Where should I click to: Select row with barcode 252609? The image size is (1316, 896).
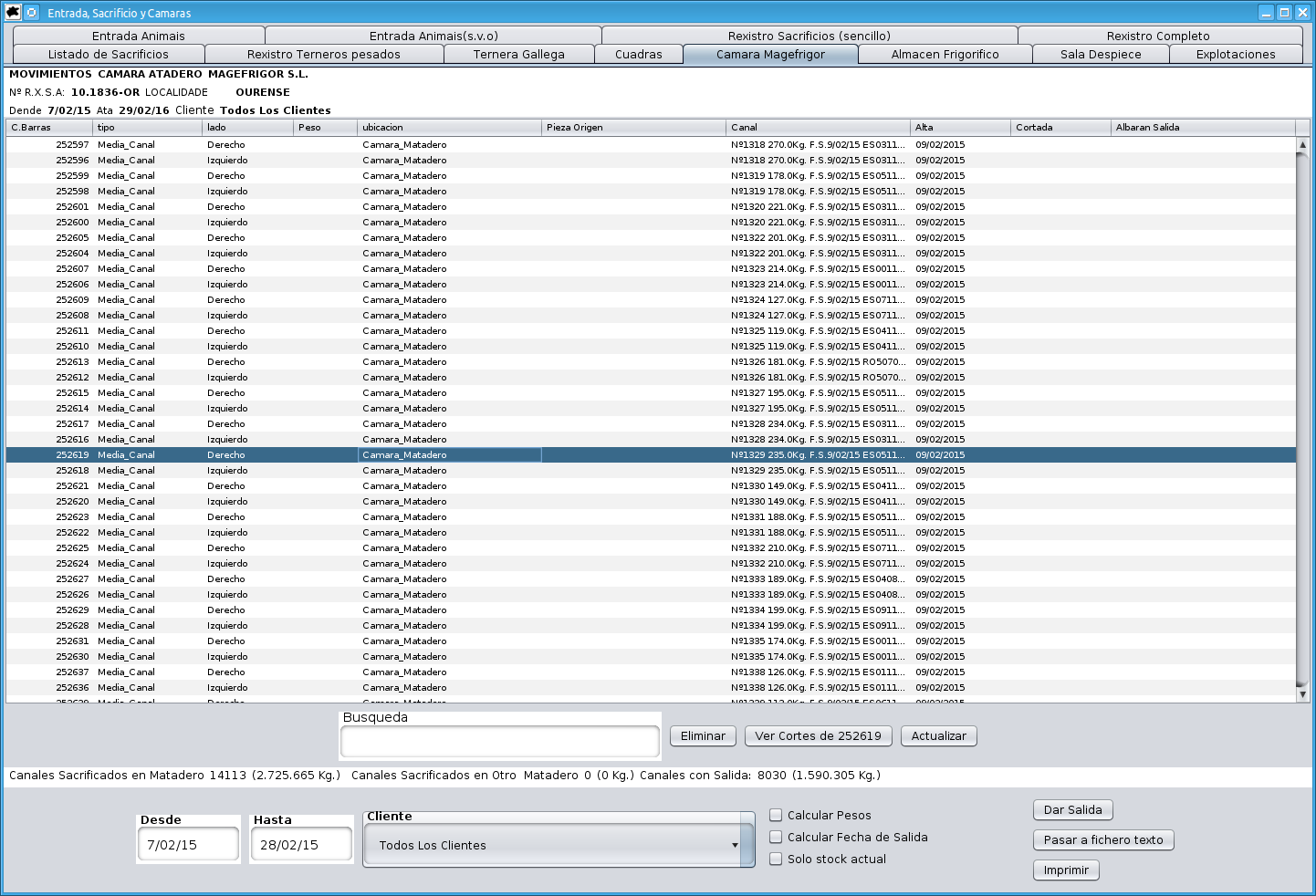coord(651,299)
